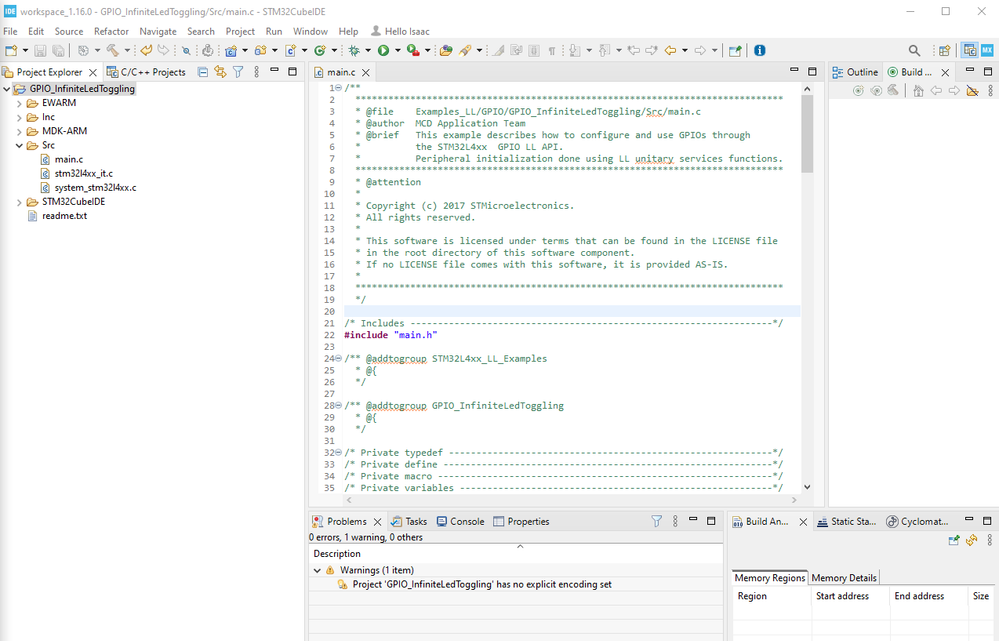Click Collapse All in Project Explorer
999x641 pixels.
(x=204, y=72)
